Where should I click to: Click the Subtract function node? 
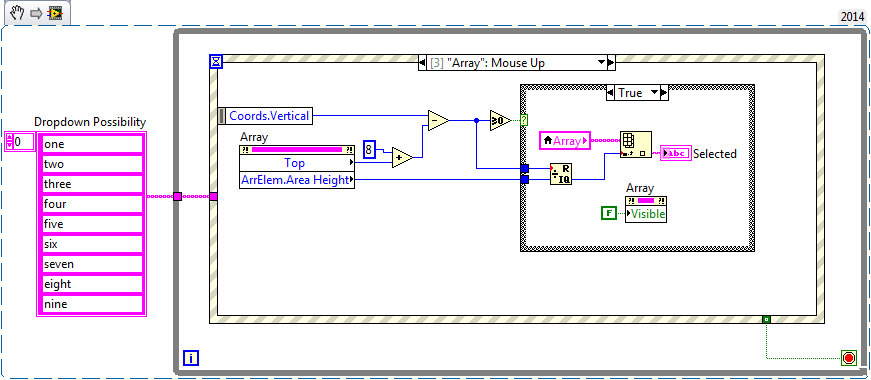tap(438, 120)
